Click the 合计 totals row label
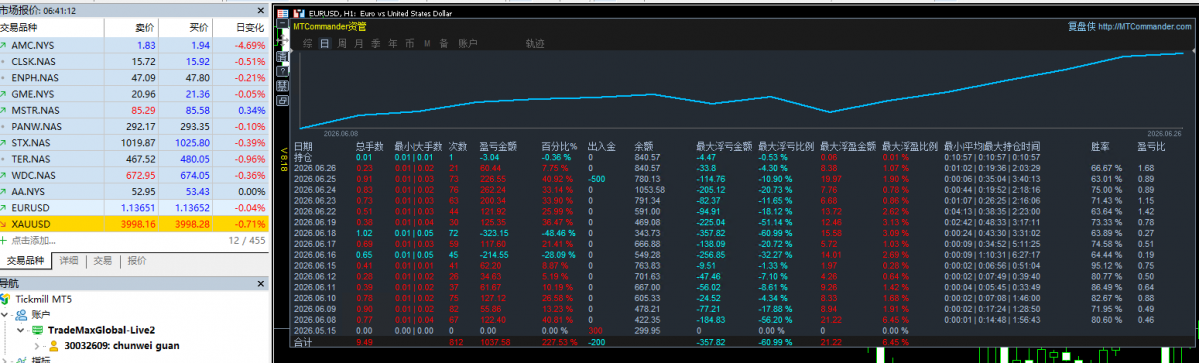Image resolution: width=1199 pixels, height=363 pixels. click(x=304, y=342)
